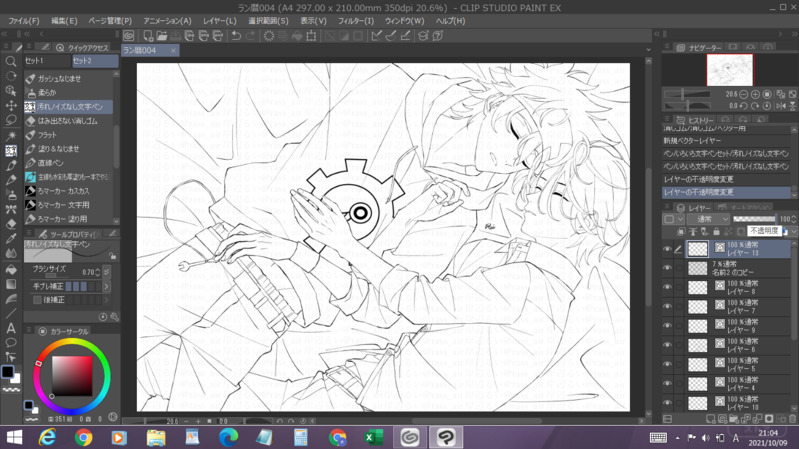Image resolution: width=799 pixels, height=449 pixels.
Task: Toggle visibility of レイヤー 13
Action: [667, 249]
